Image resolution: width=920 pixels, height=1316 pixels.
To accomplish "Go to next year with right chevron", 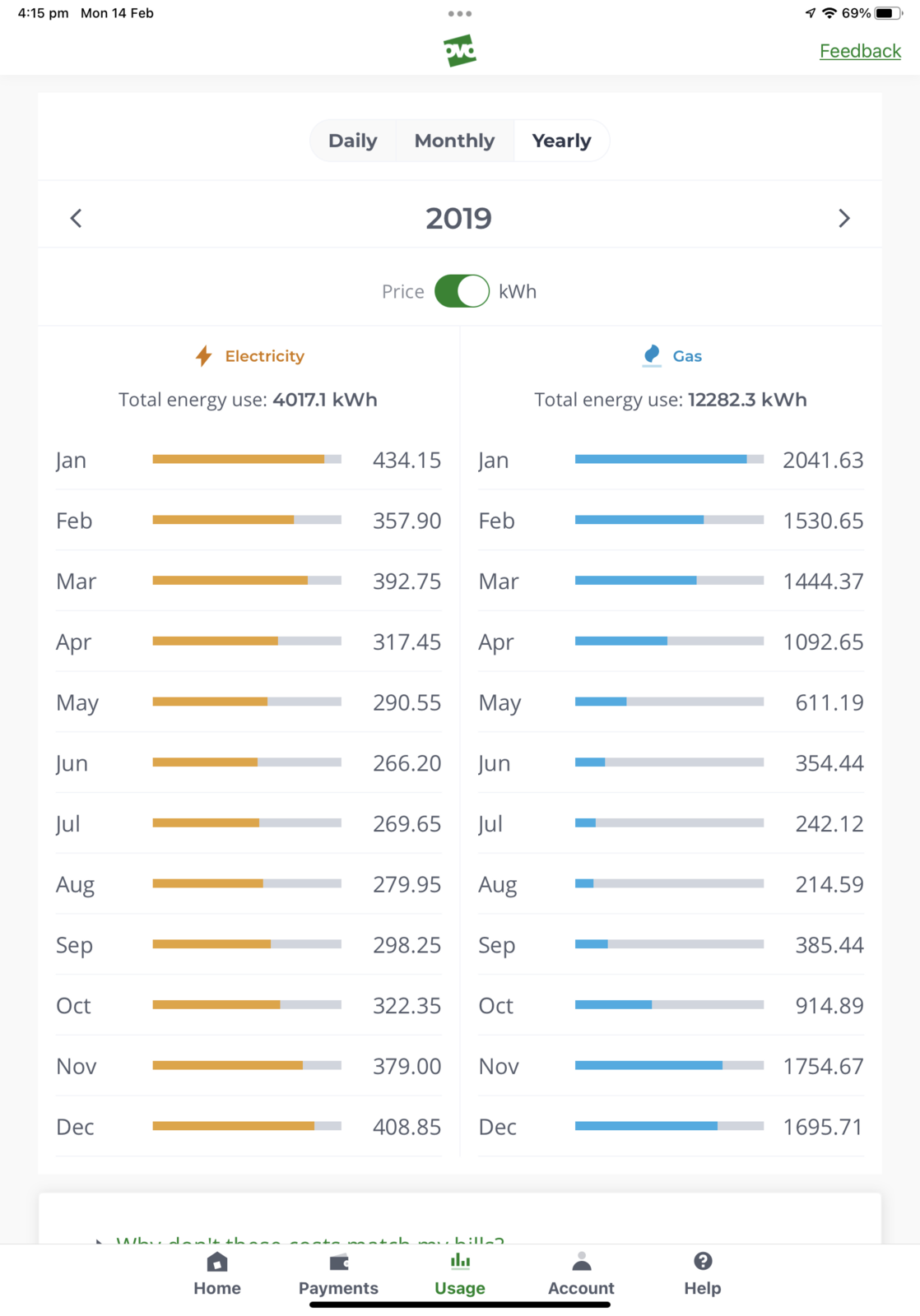I will pos(843,218).
